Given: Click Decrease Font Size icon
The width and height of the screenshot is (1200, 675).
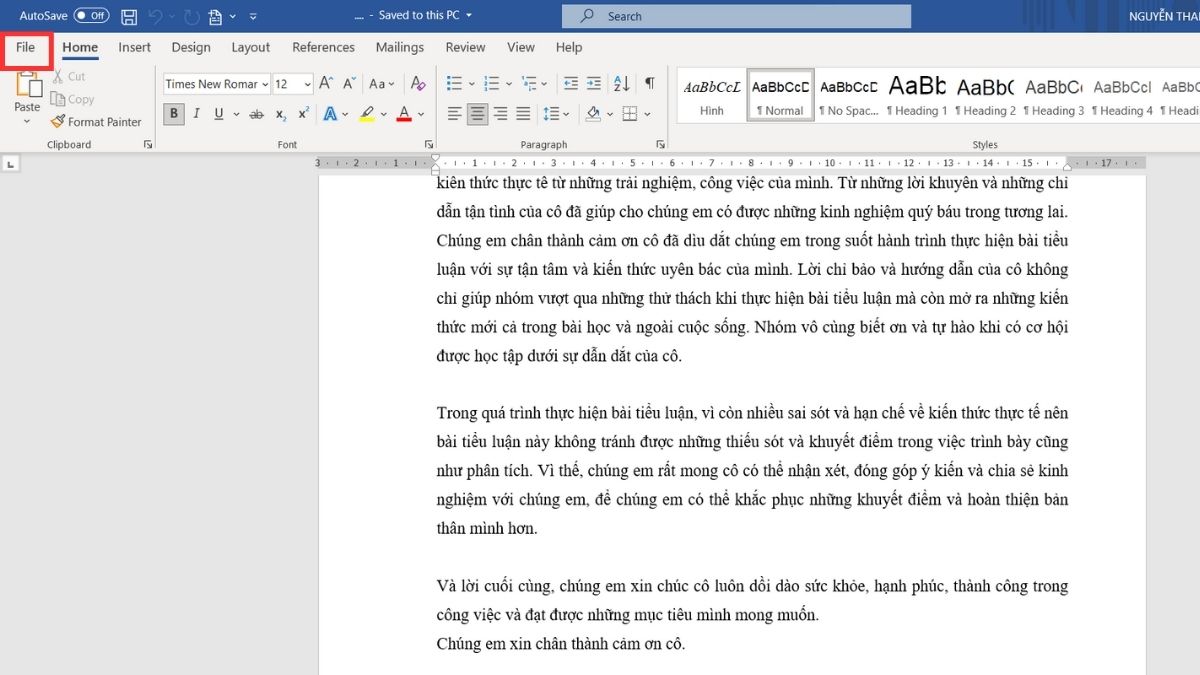Looking at the screenshot, I should 350,84.
